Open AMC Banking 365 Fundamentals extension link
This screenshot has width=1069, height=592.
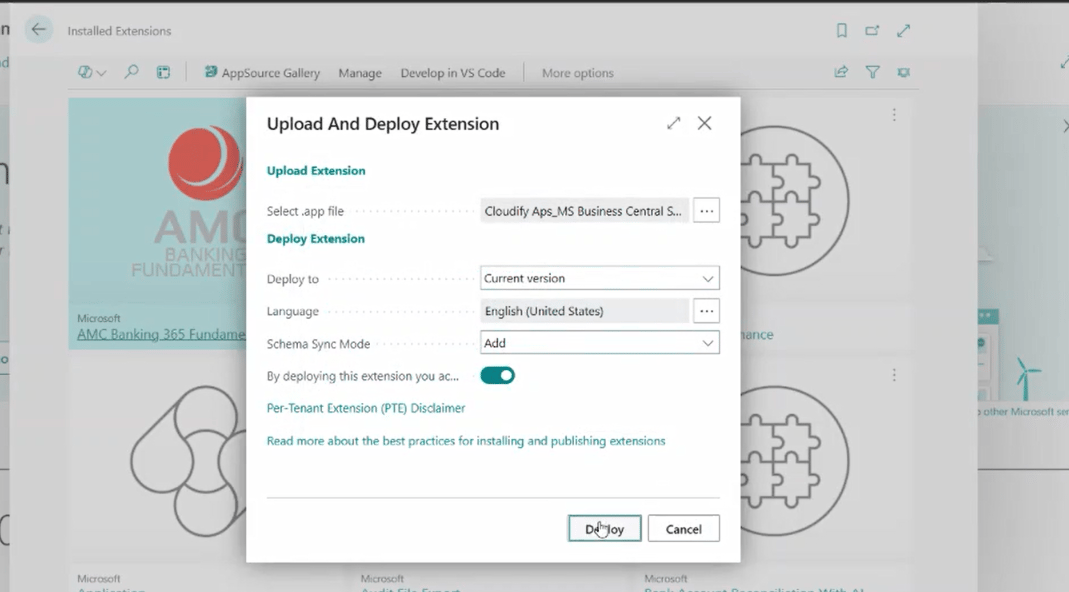(161, 334)
